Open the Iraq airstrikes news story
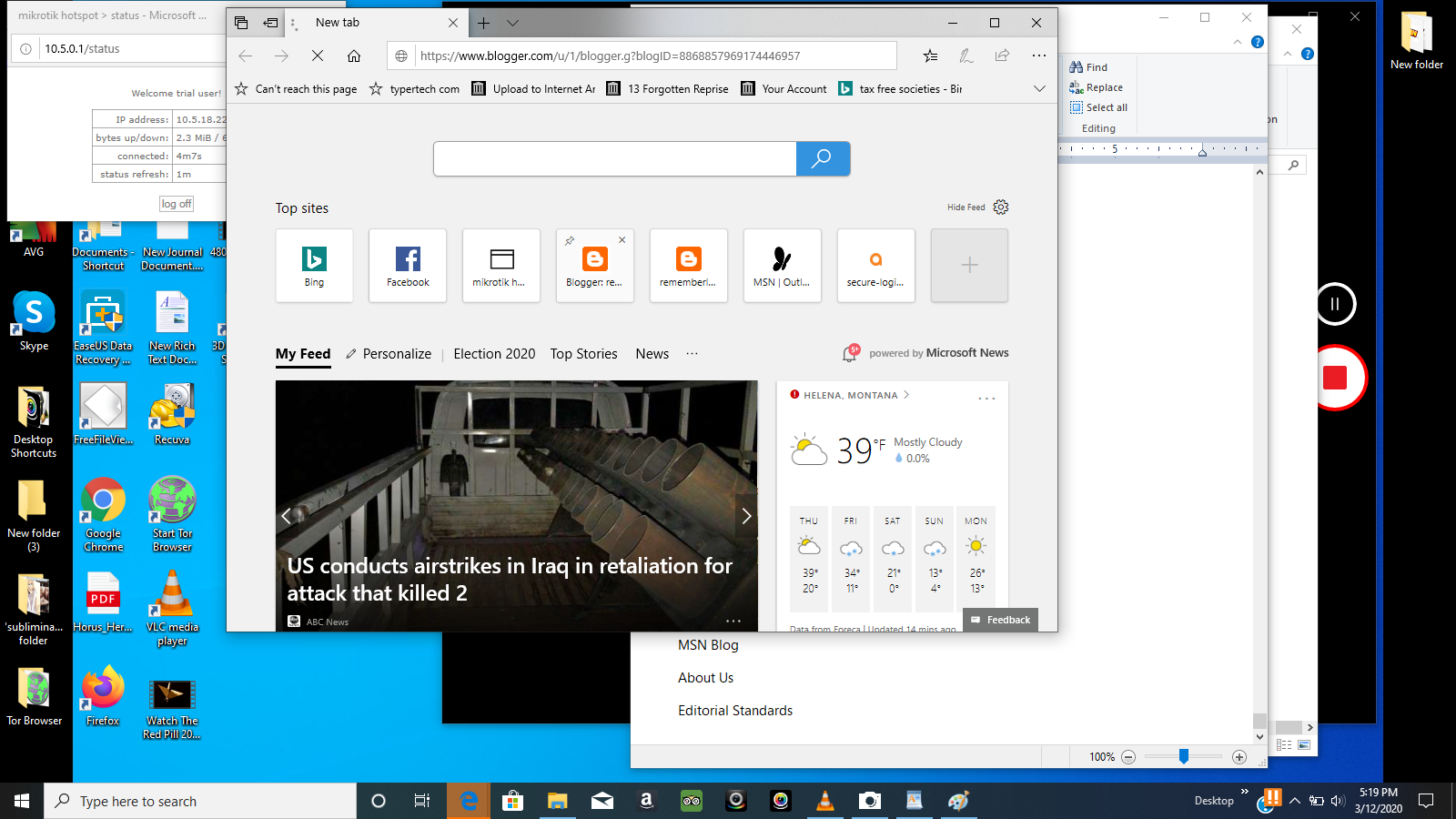 (510, 580)
